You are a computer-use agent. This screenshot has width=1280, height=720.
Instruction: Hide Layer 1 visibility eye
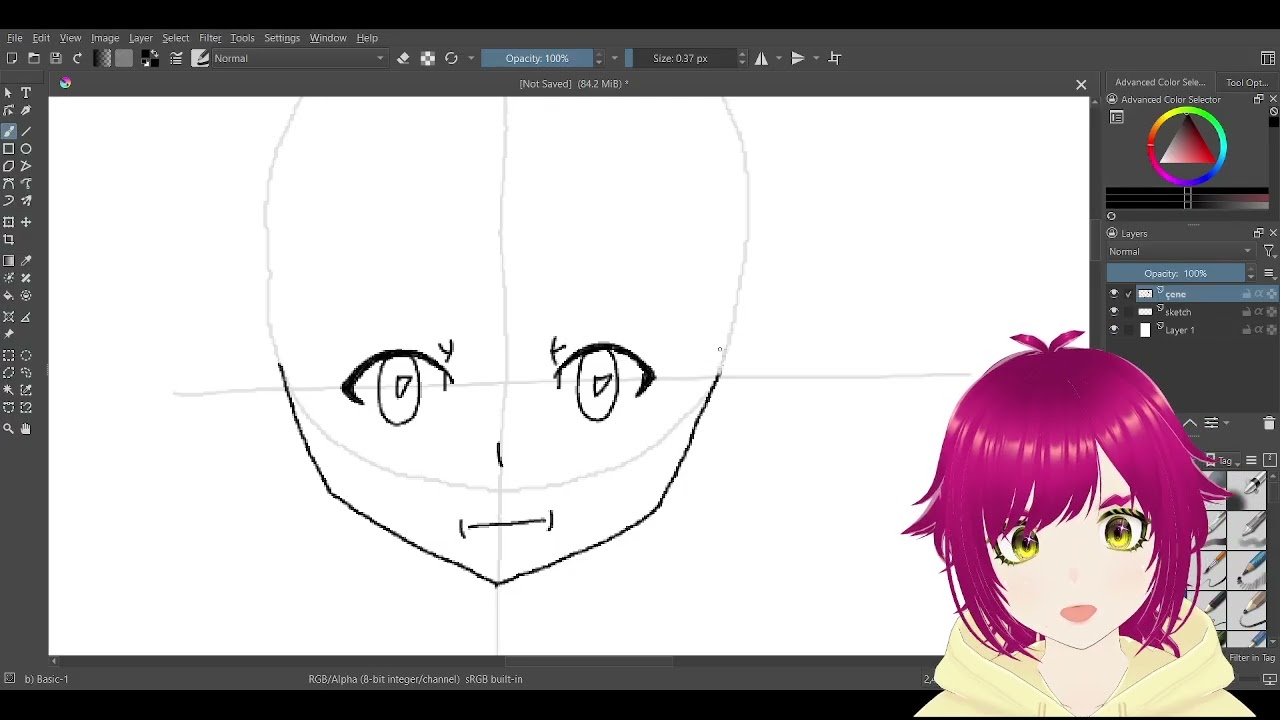click(1114, 330)
